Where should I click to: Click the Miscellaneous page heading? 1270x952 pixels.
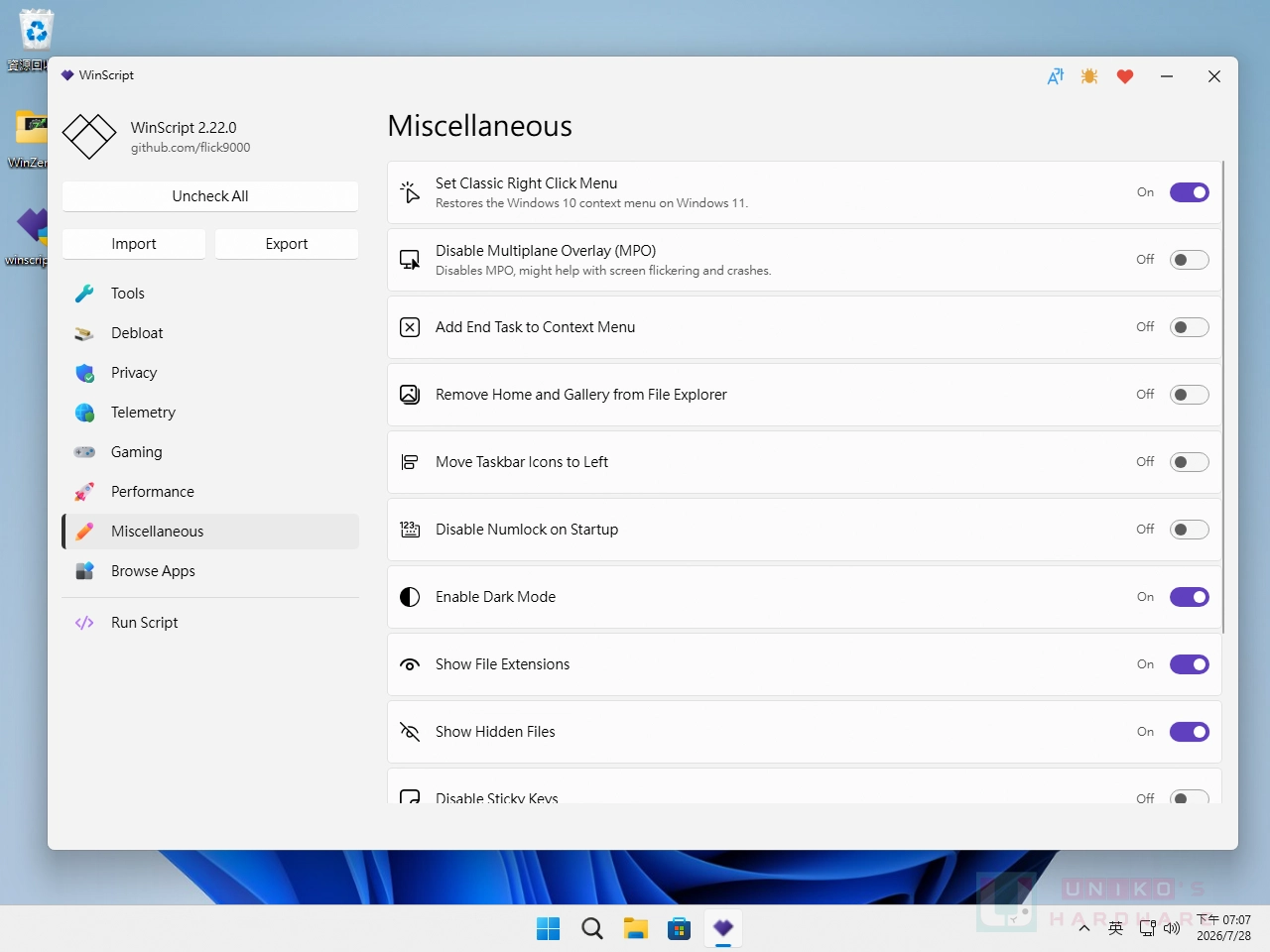pyautogui.click(x=480, y=126)
